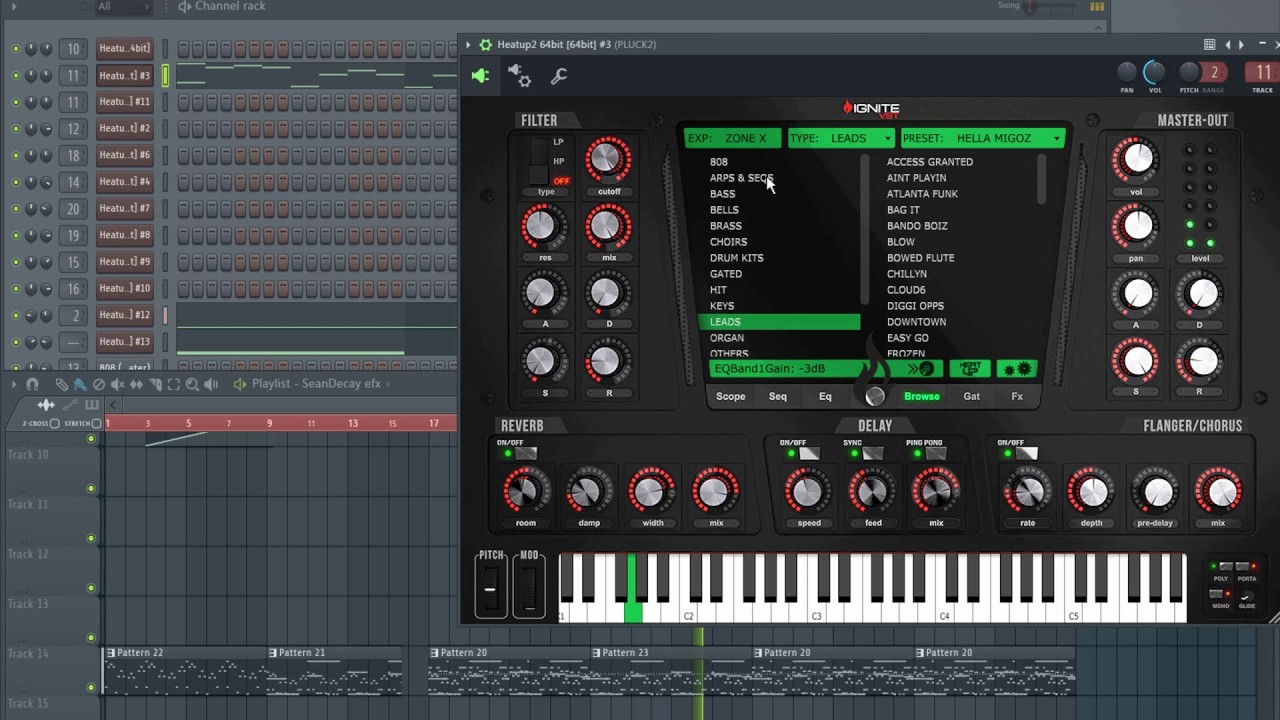The image size is (1280, 720).
Task: Select the playlist Delete tool
Action: point(99,384)
